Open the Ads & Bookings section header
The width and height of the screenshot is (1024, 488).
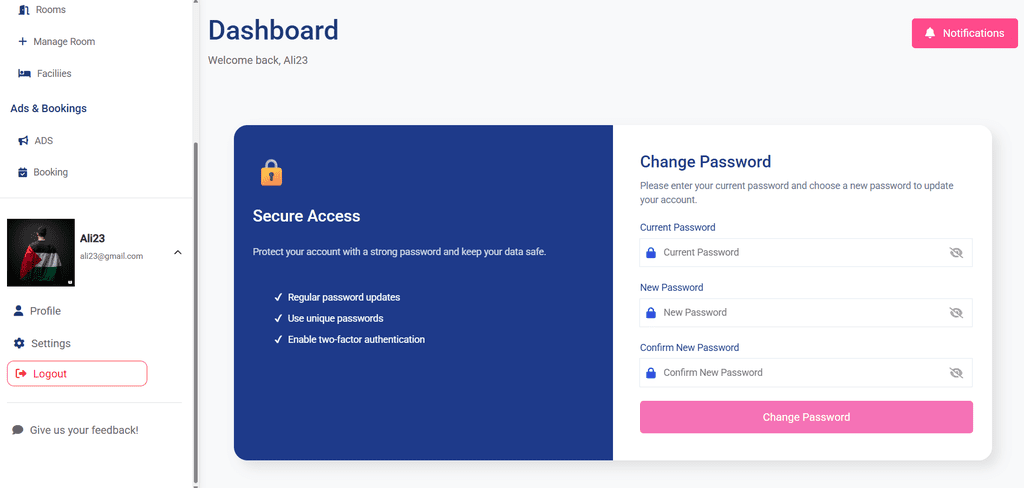48,108
